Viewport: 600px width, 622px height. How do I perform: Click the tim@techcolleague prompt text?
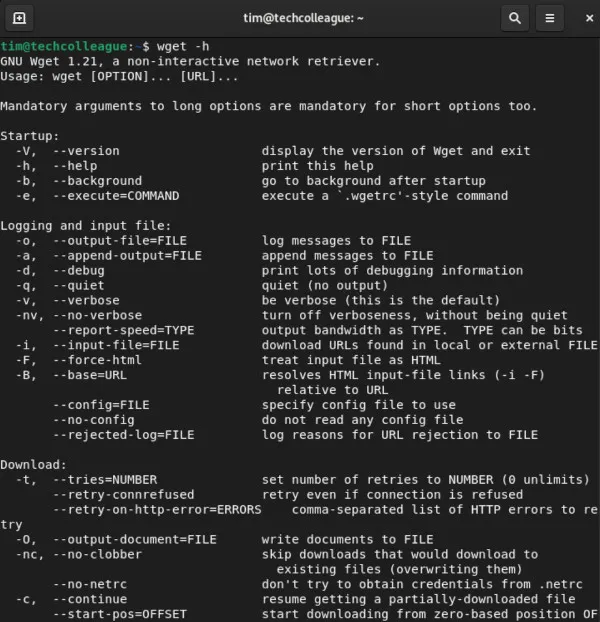point(64,46)
